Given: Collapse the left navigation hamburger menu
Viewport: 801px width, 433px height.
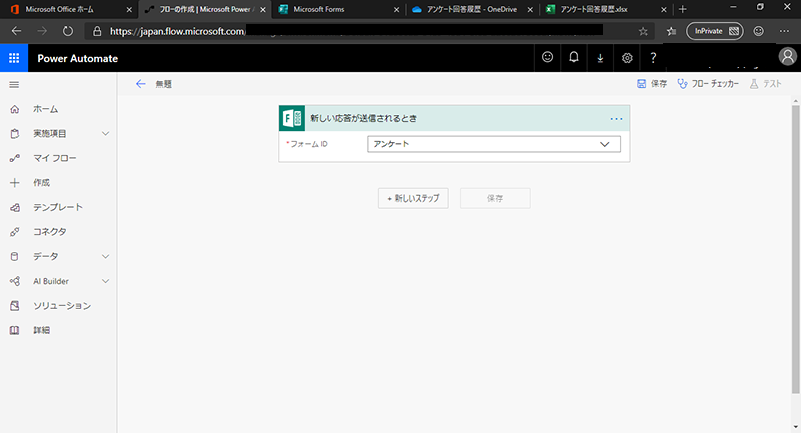Looking at the screenshot, I should click(x=14, y=85).
